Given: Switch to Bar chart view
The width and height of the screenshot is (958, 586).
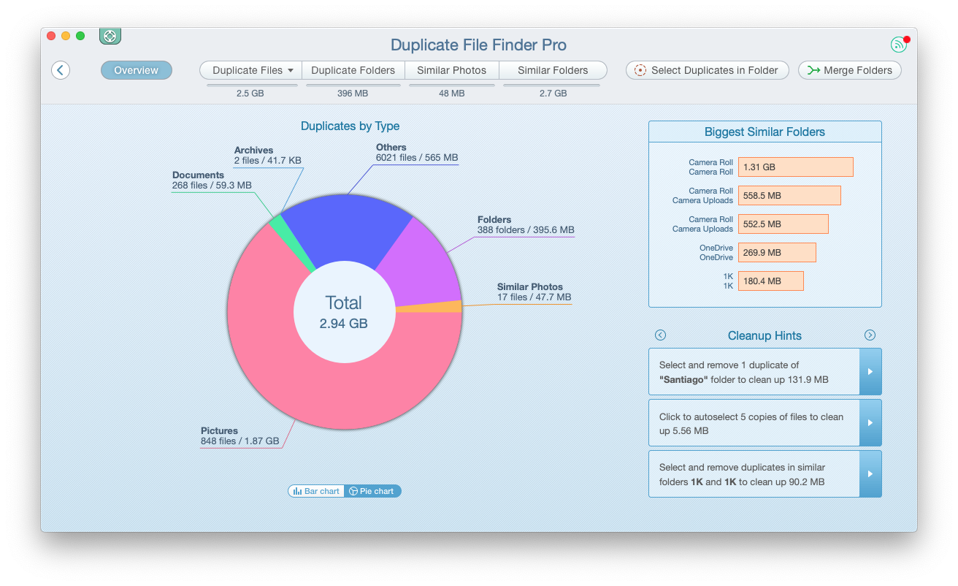Looking at the screenshot, I should coord(316,491).
